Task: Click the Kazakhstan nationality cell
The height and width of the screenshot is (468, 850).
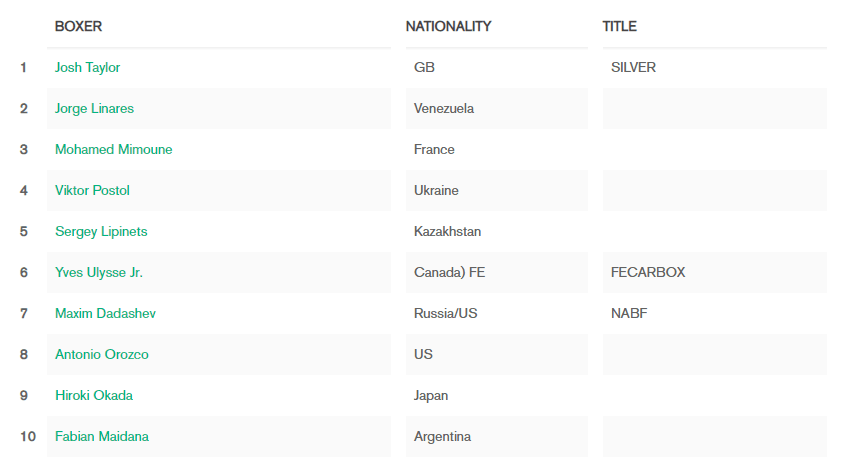Action: pyautogui.click(x=497, y=232)
